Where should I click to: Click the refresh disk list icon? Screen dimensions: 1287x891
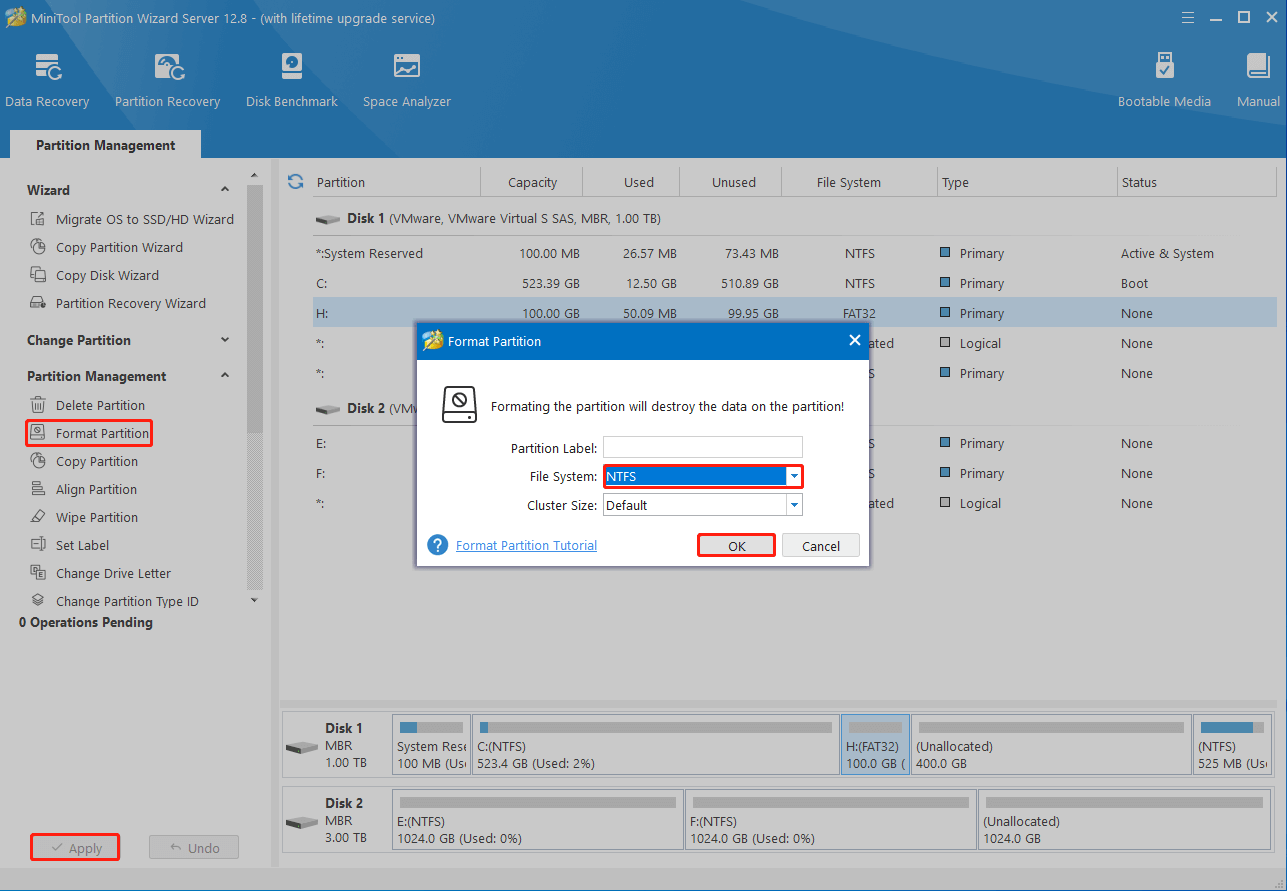pyautogui.click(x=295, y=181)
